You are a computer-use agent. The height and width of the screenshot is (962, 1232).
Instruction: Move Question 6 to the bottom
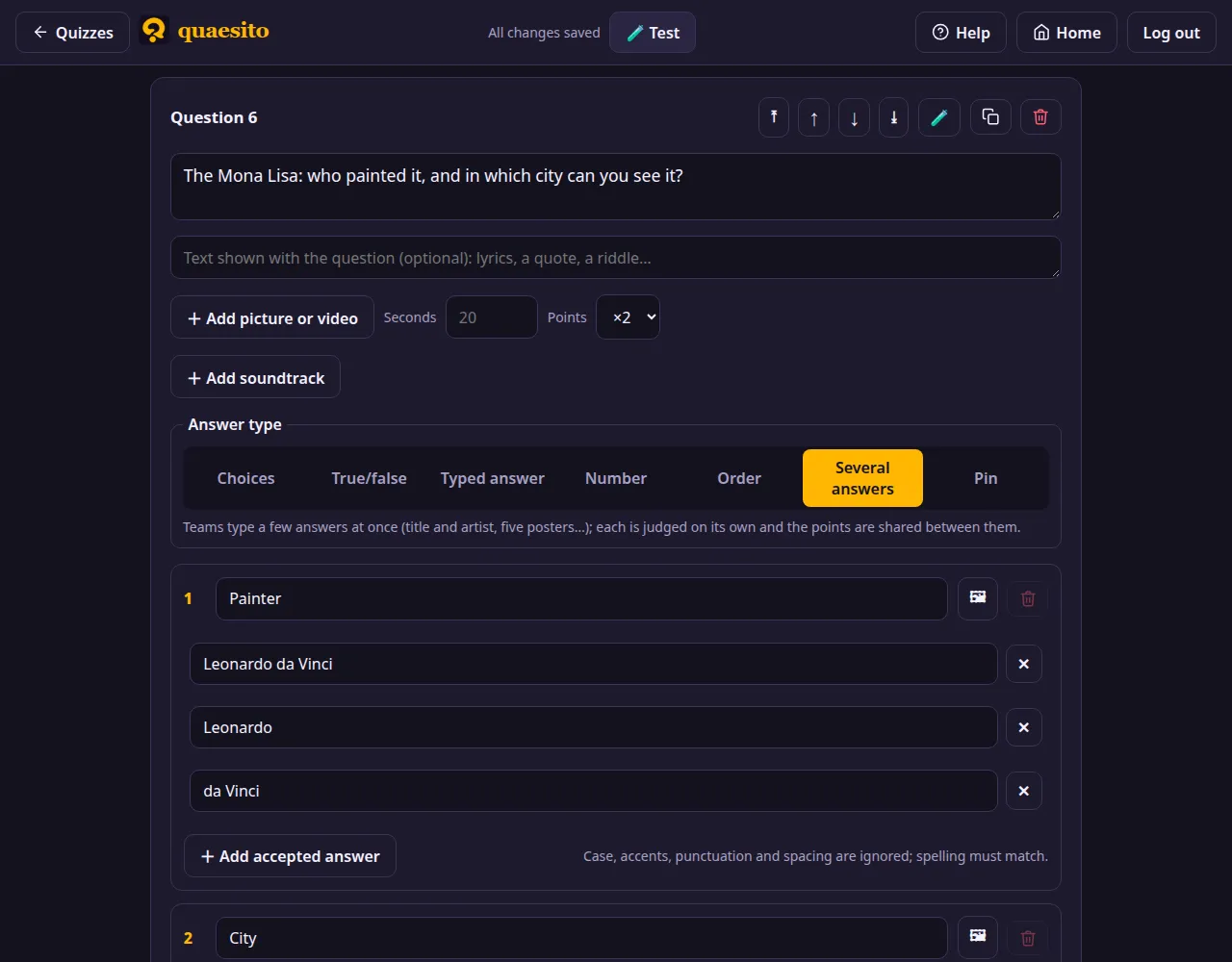pos(894,117)
